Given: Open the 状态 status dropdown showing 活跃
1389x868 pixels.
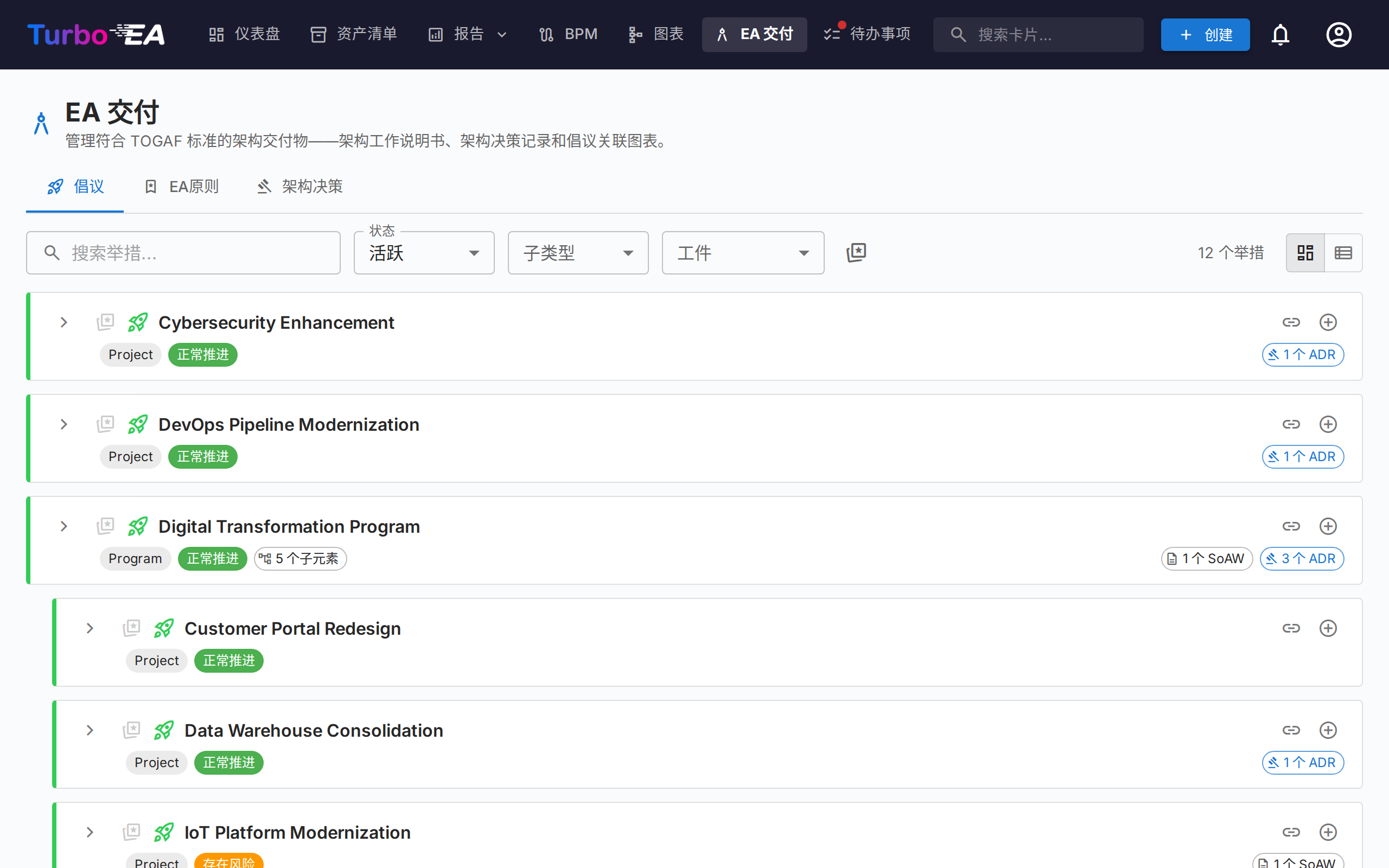Looking at the screenshot, I should [x=424, y=253].
